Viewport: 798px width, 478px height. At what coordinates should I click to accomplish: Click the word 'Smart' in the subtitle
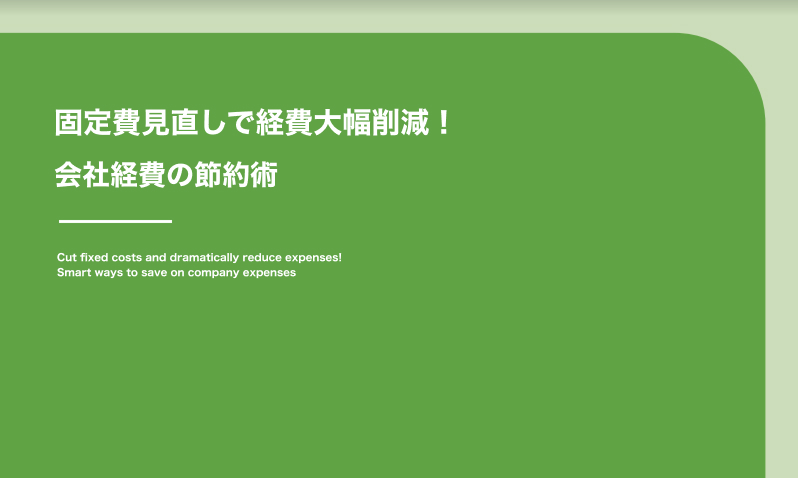click(x=73, y=272)
